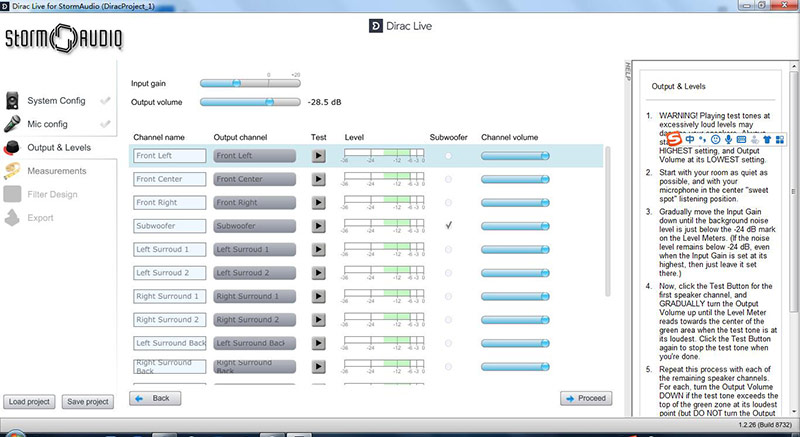Play test tone for Front Center
800x437 pixels.
(318, 179)
